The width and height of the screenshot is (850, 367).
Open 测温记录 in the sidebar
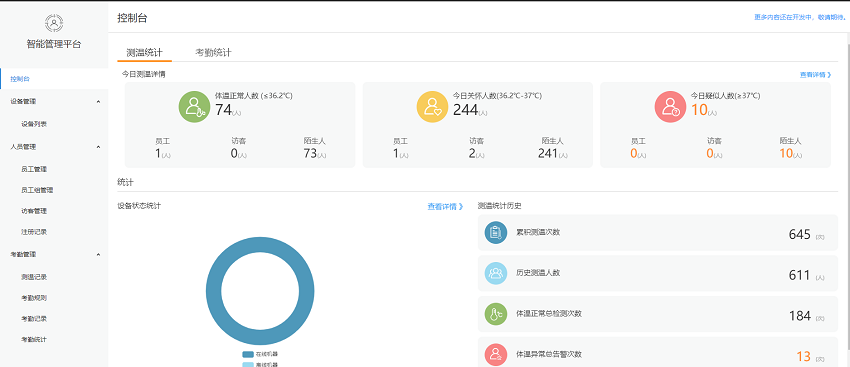point(34,277)
